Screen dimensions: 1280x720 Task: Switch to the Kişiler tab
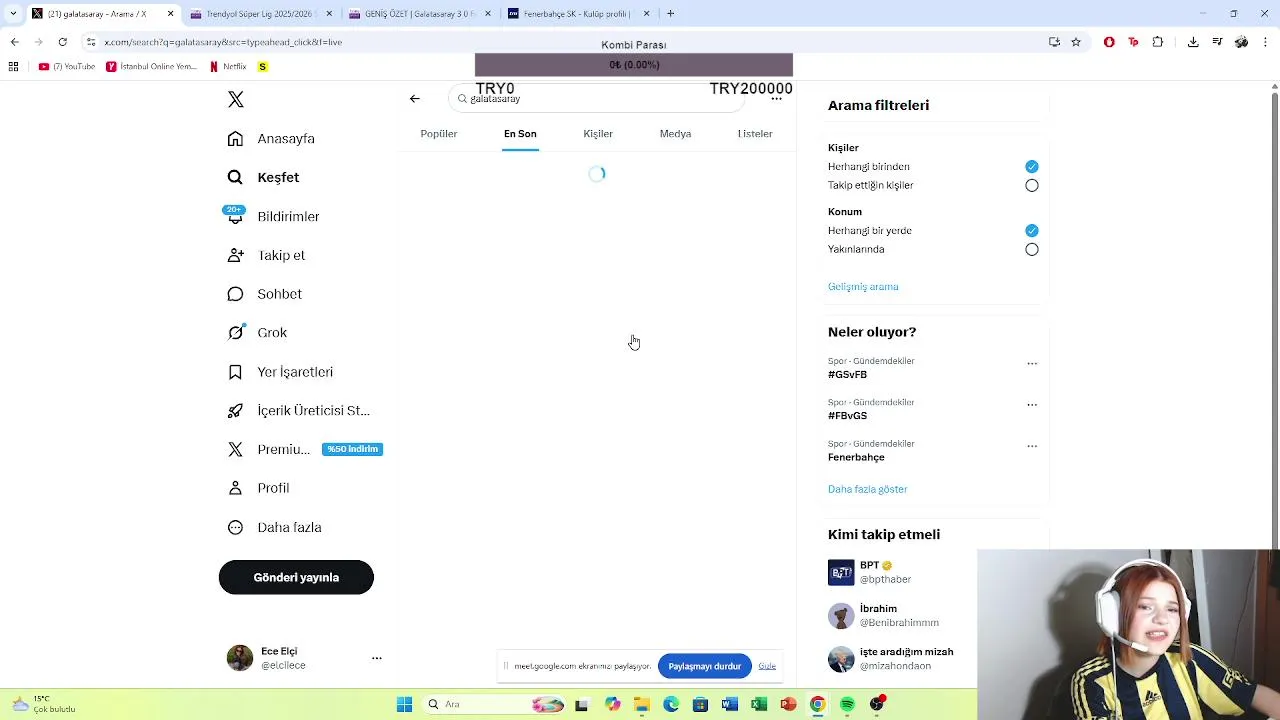click(x=598, y=134)
